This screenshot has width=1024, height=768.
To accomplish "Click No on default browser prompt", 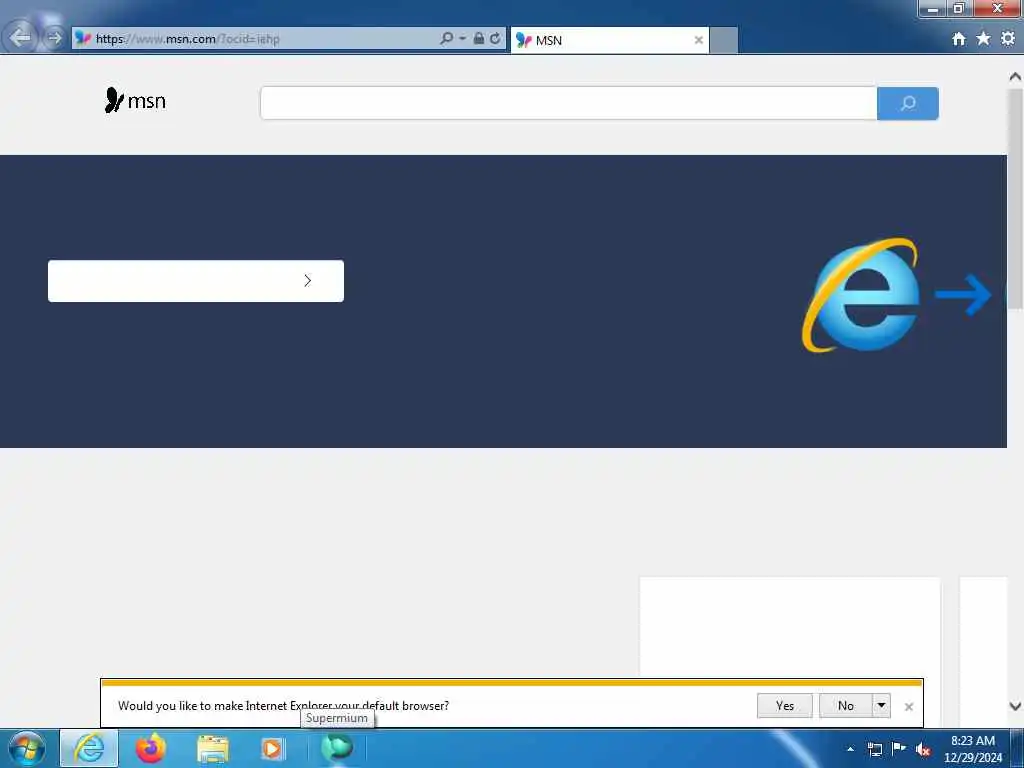I will point(846,705).
